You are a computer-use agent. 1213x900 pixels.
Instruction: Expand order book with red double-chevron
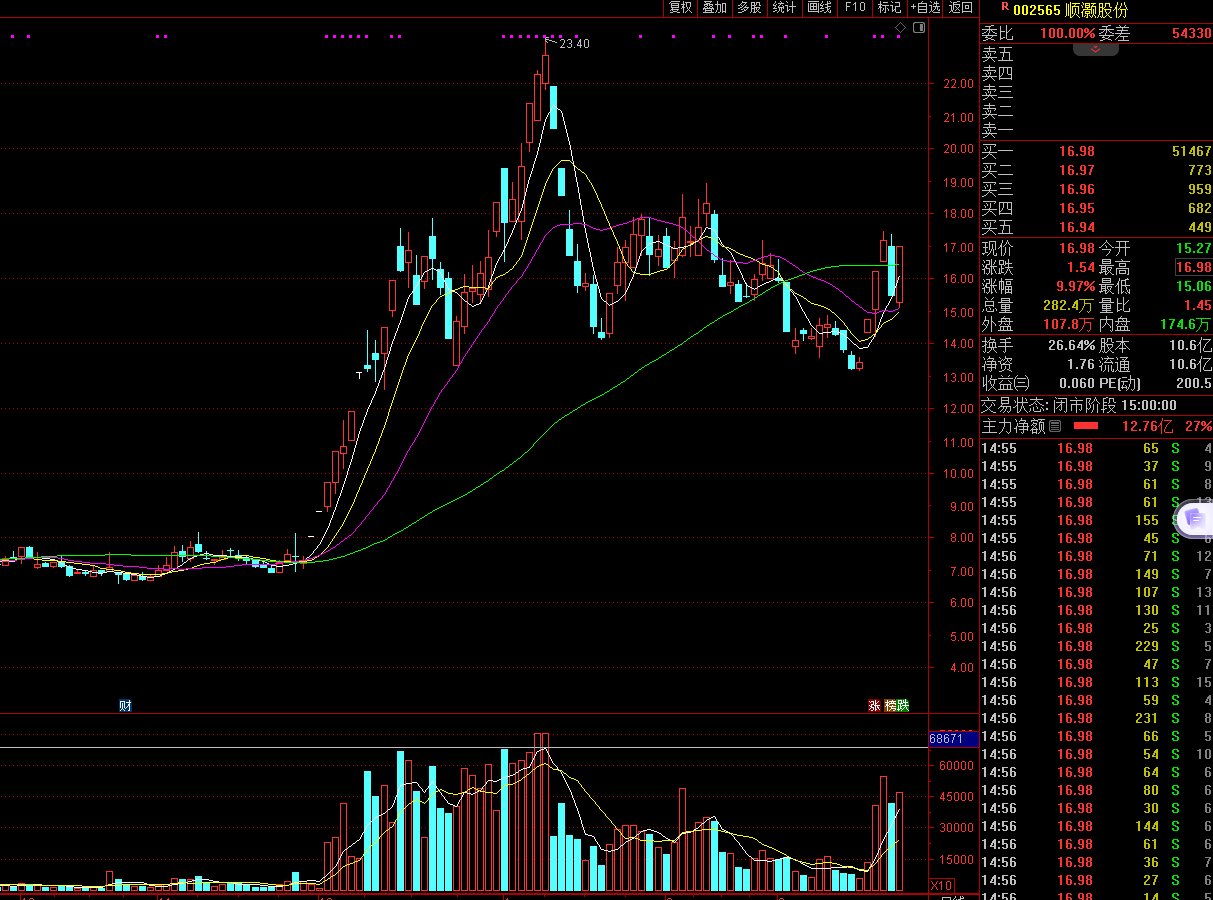point(1096,49)
